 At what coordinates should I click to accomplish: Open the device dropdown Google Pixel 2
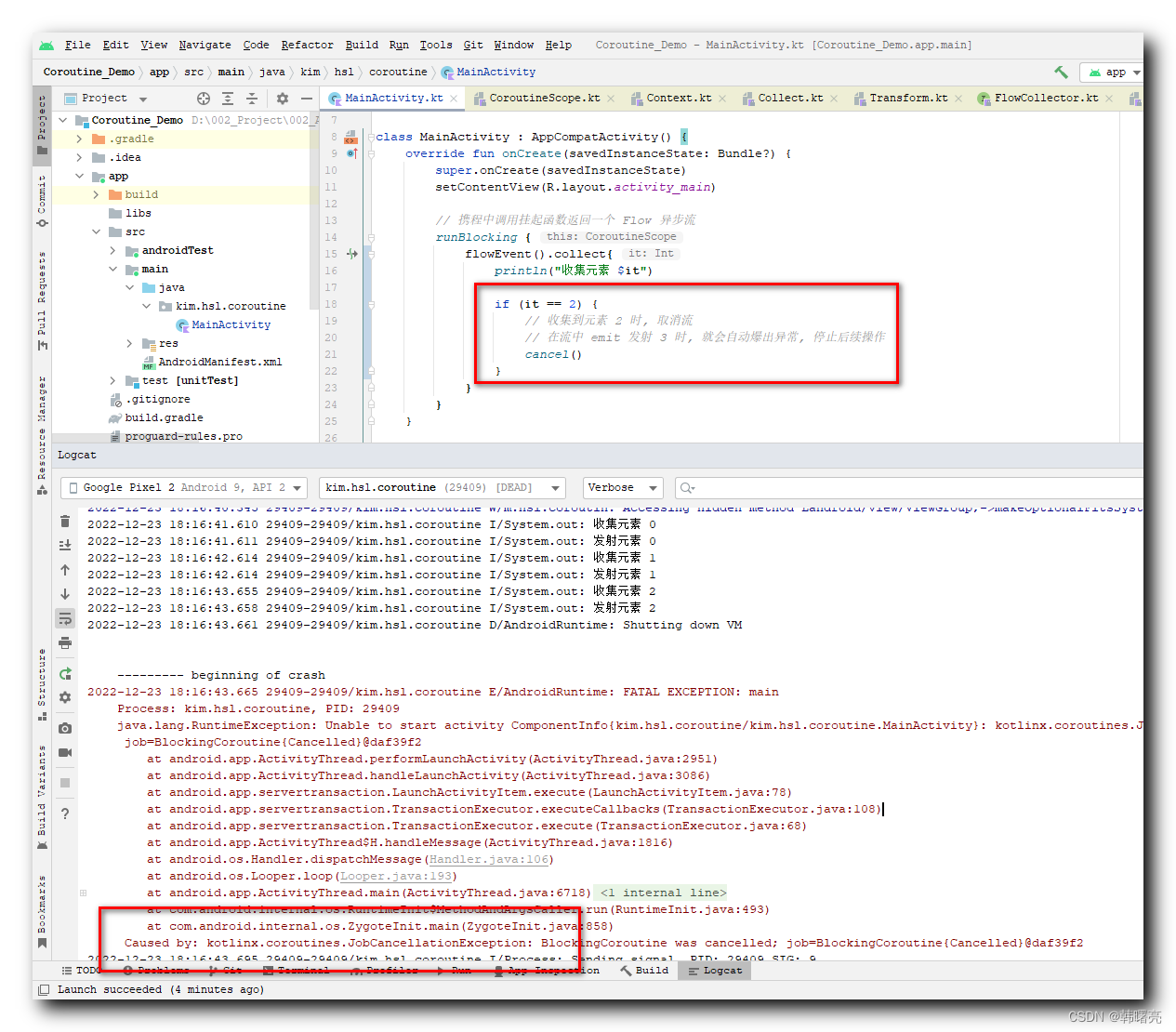pyautogui.click(x=184, y=487)
